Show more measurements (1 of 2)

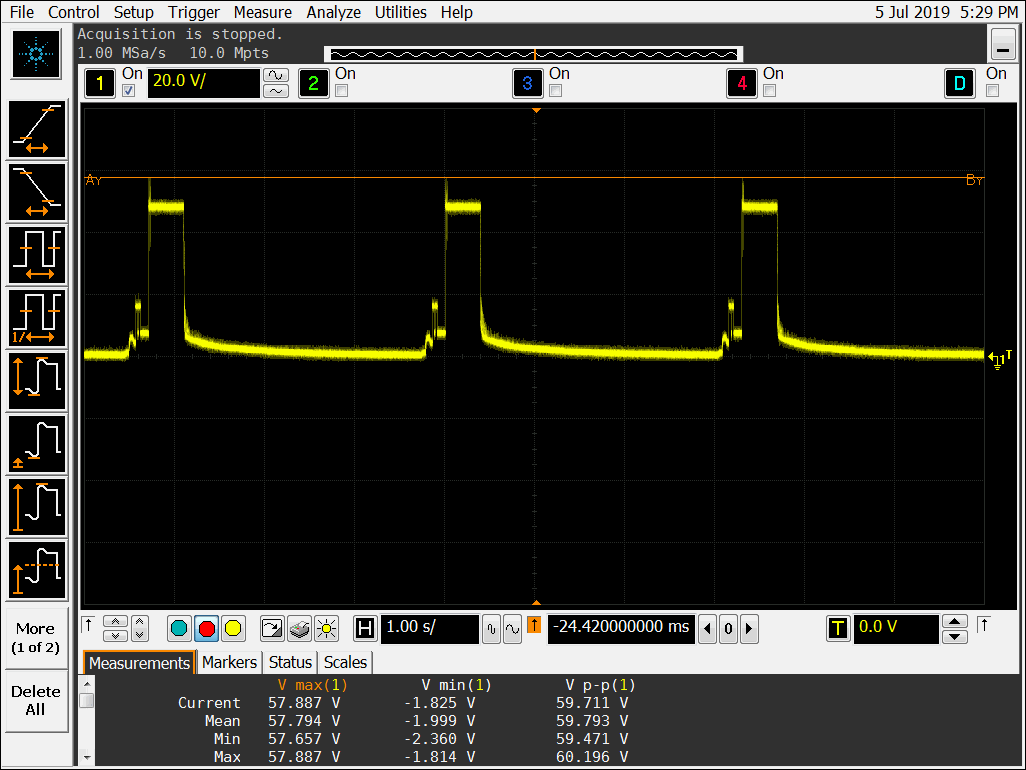36,638
